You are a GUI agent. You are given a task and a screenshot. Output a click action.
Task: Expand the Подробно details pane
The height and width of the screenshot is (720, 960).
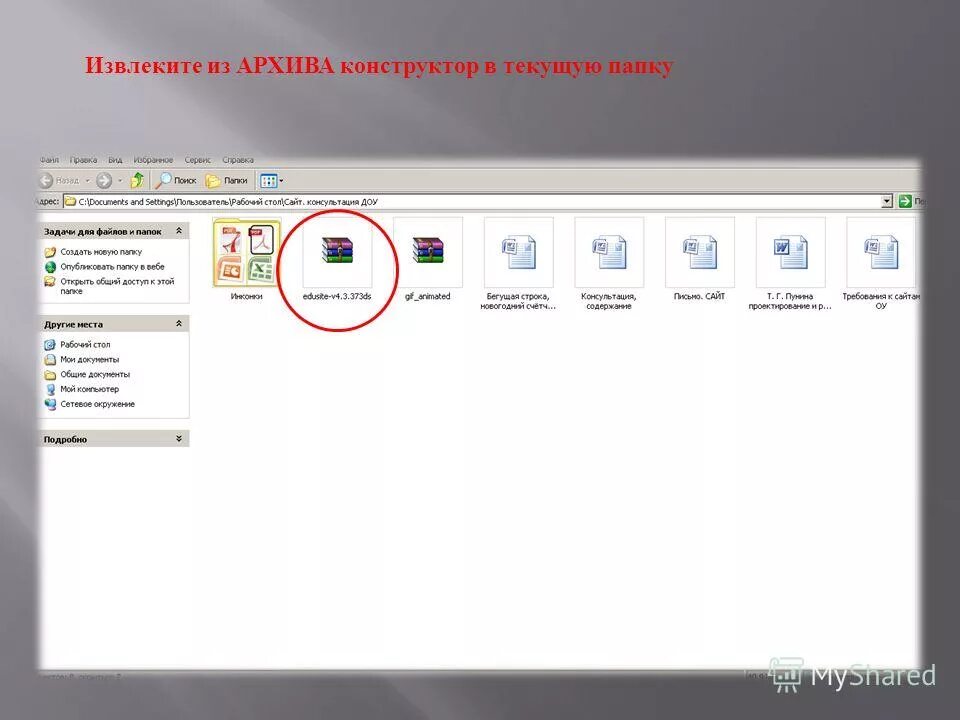pyautogui.click(x=177, y=437)
